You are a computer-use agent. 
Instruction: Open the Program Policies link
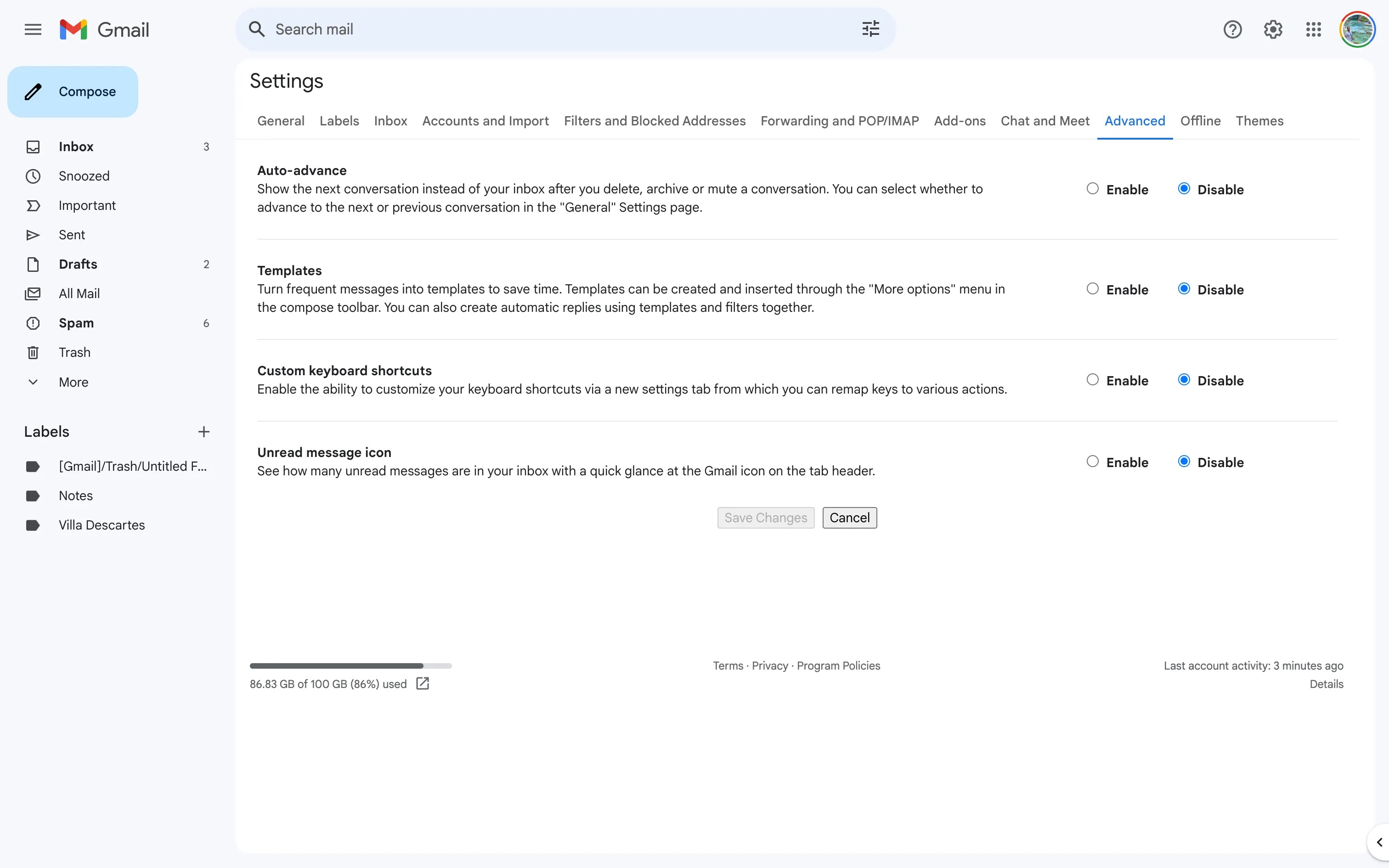(x=838, y=666)
